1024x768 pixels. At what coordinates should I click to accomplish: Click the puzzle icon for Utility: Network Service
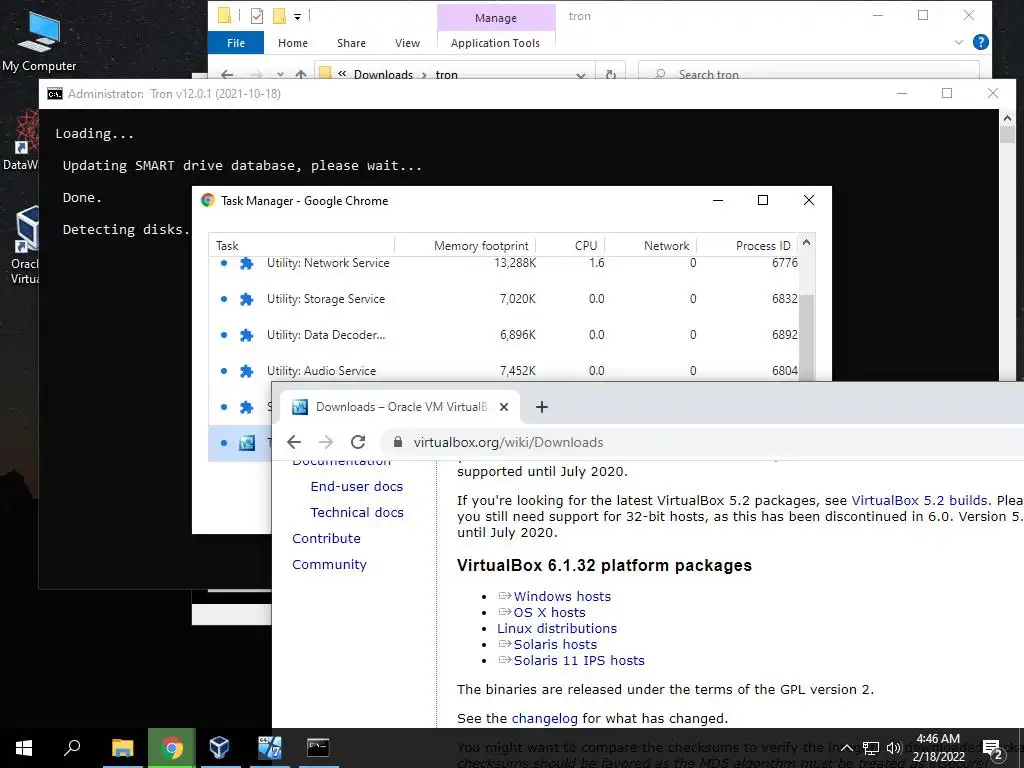tap(246, 263)
